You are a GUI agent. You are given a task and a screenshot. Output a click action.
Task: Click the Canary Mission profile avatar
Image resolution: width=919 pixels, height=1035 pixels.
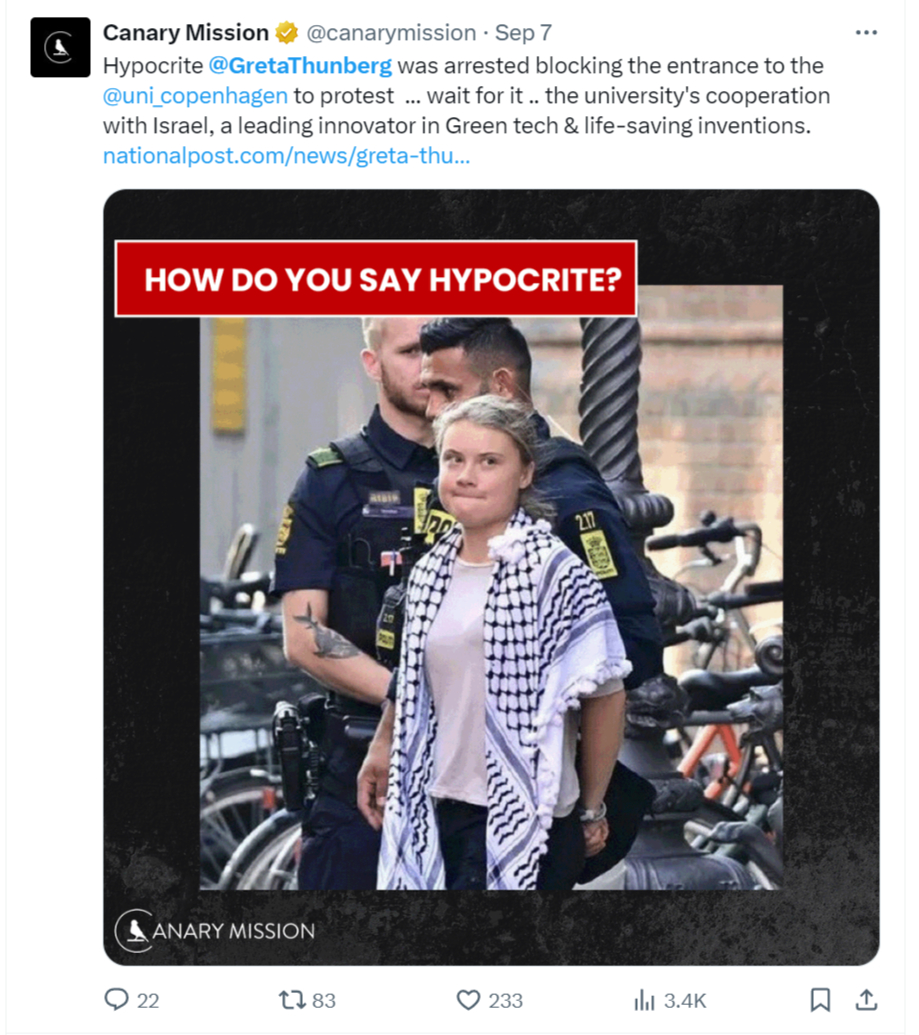click(60, 48)
